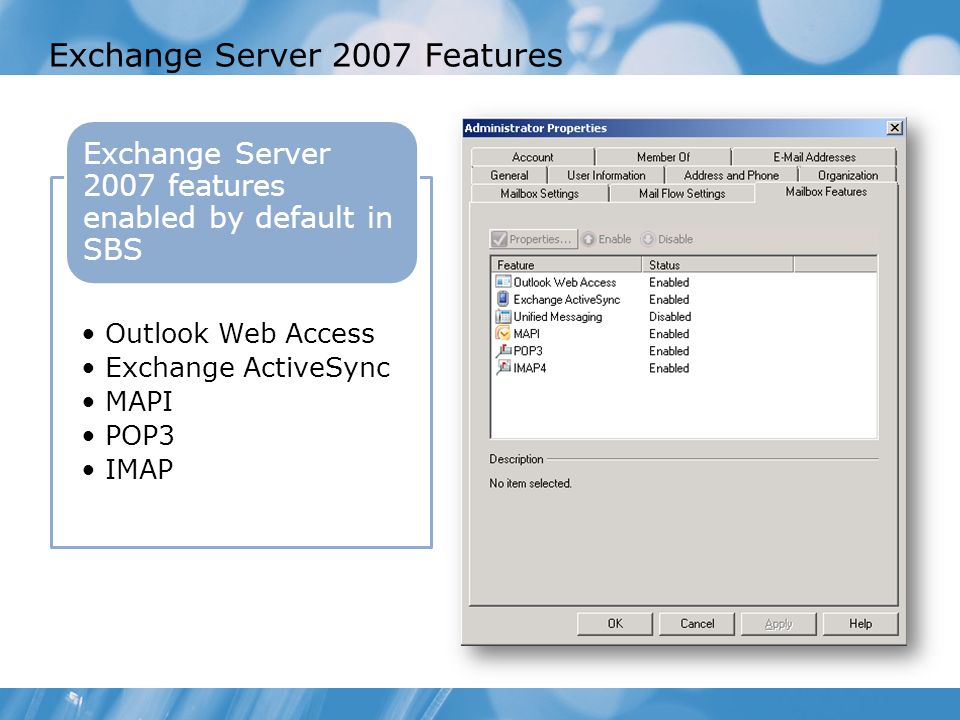Screen dimensions: 960x720
Task: Click the Unified Messaging feature icon
Action: coord(503,317)
